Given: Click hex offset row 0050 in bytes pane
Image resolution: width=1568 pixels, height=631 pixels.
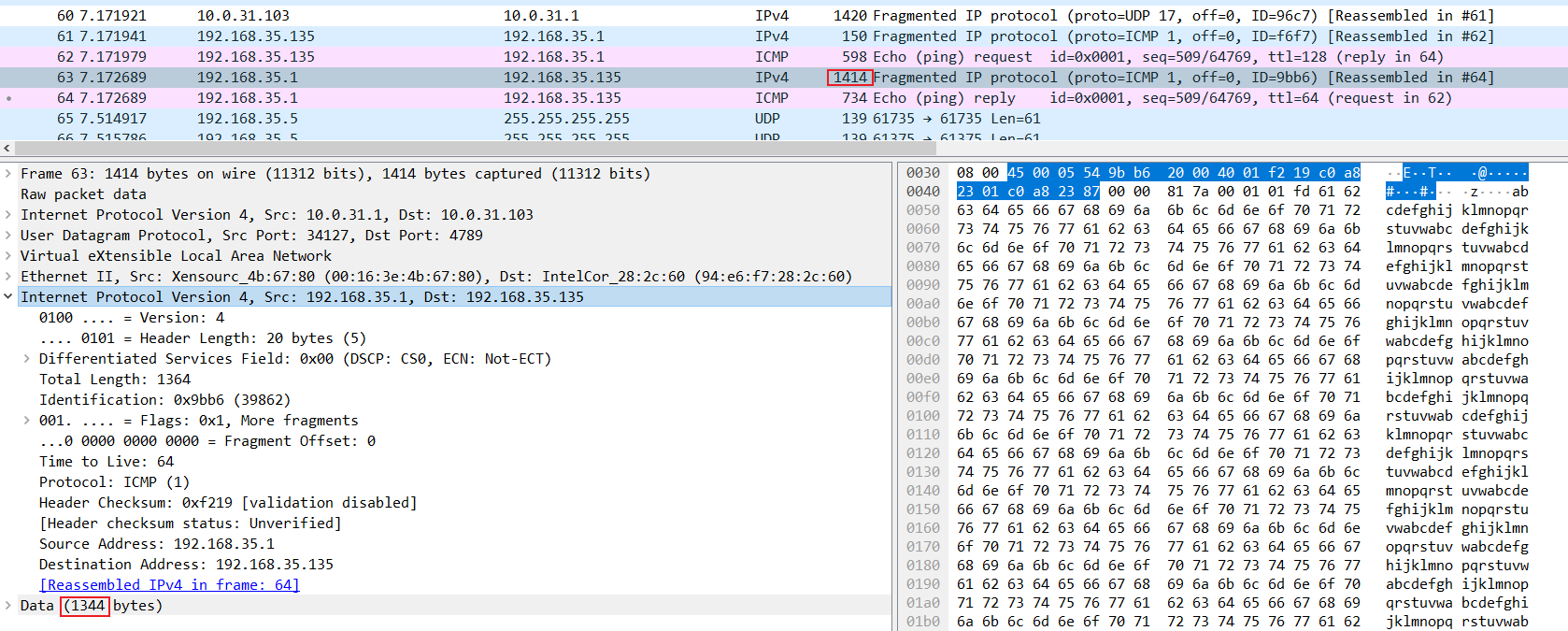Looking at the screenshot, I should pyautogui.click(x=922, y=210).
